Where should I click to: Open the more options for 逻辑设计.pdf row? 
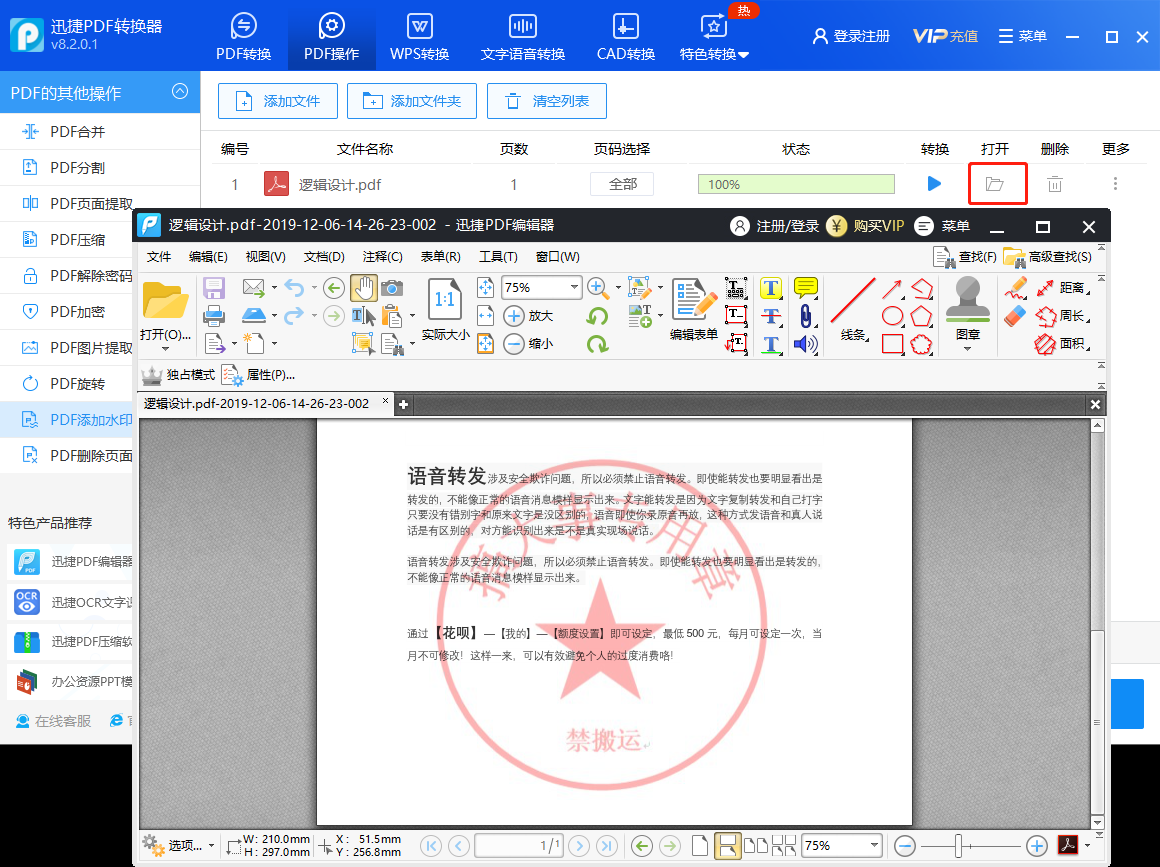coord(1115,183)
